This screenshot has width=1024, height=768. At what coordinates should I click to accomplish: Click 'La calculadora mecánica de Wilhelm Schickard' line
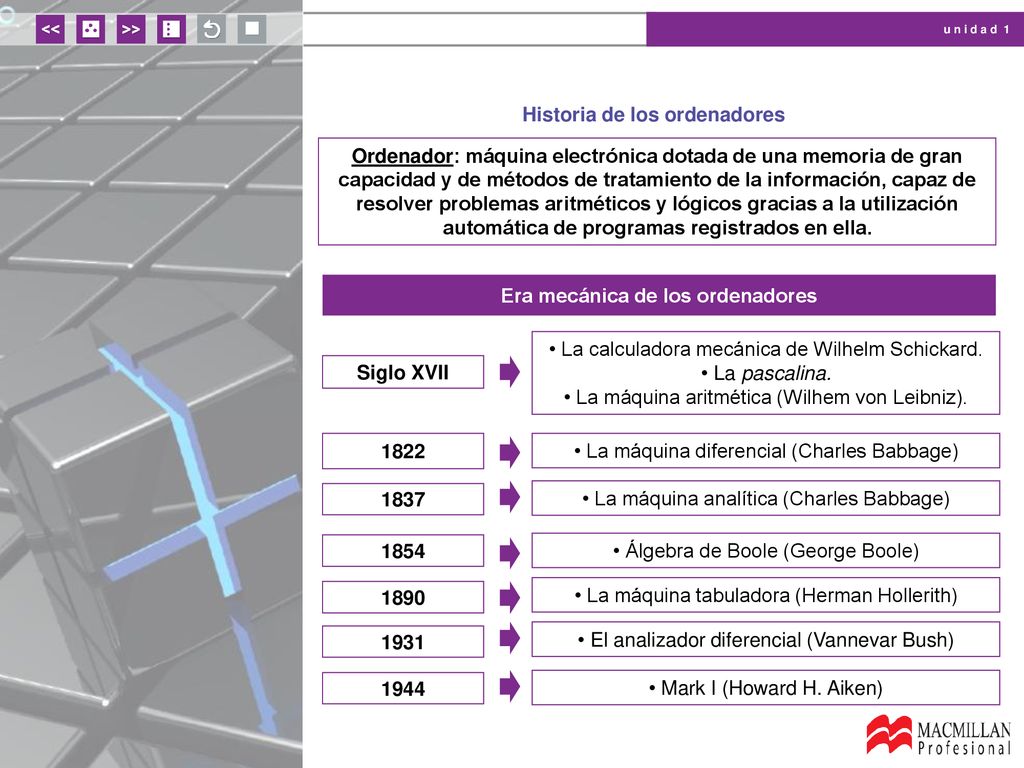tap(765, 349)
